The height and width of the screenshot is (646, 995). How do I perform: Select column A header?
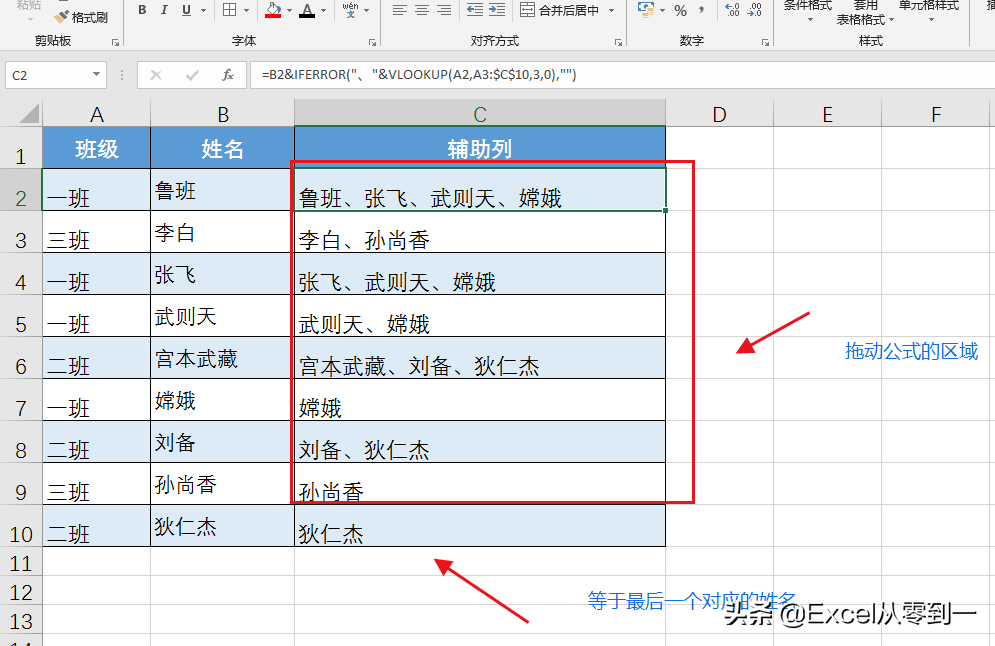[96, 114]
